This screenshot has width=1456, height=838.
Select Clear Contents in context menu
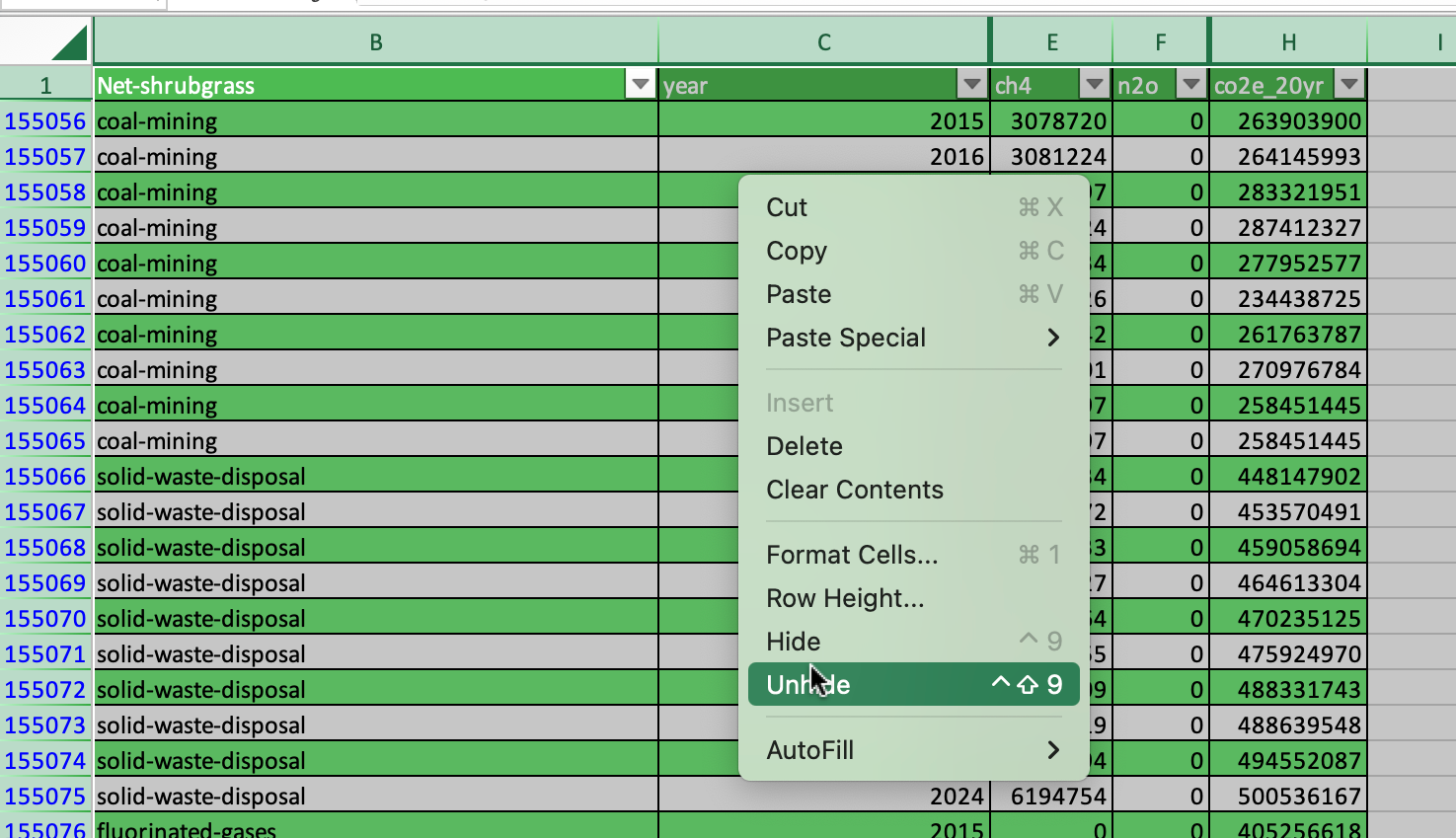pyautogui.click(x=914, y=490)
